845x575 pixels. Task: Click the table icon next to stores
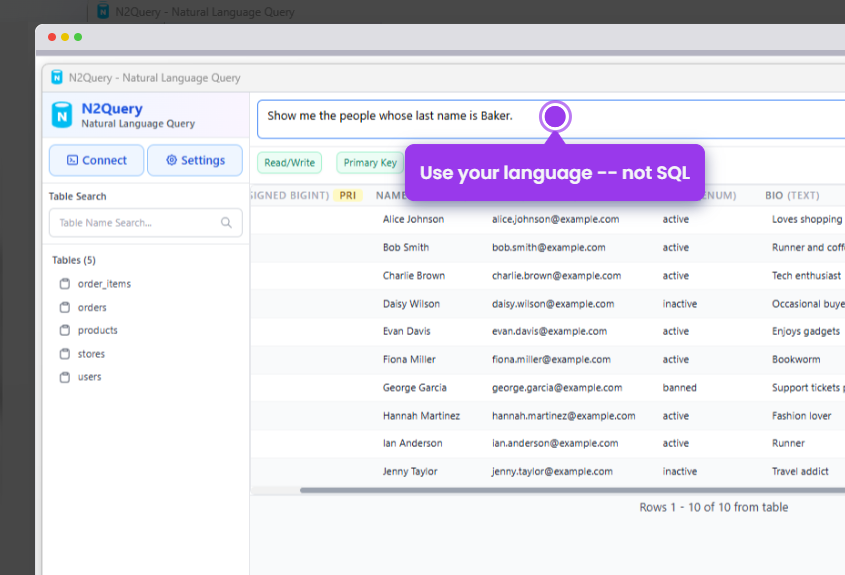point(65,354)
